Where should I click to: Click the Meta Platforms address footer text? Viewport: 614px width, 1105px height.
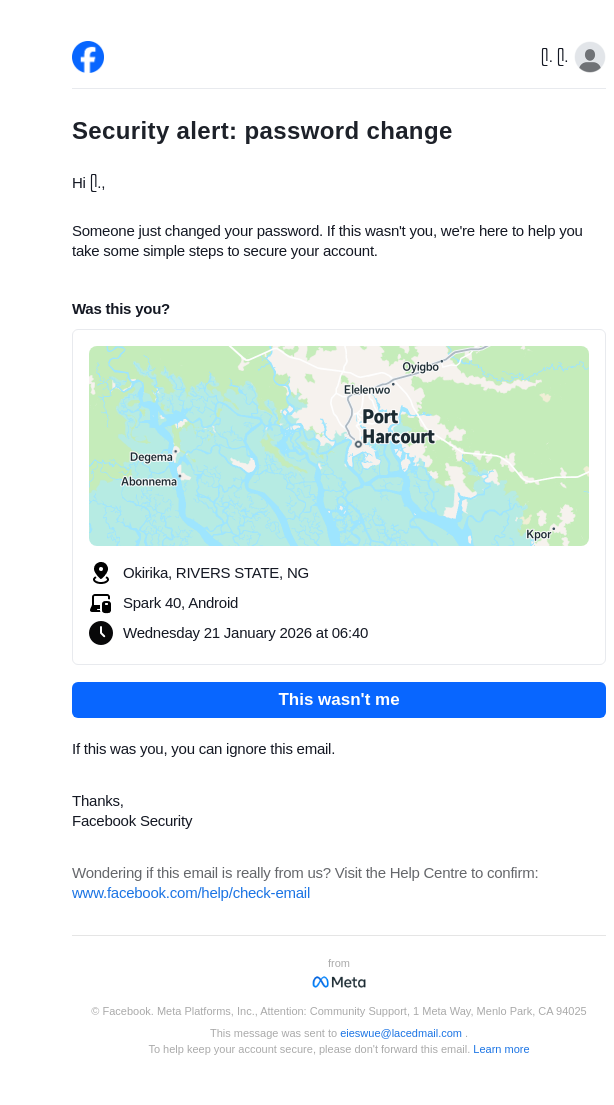[x=339, y=1011]
